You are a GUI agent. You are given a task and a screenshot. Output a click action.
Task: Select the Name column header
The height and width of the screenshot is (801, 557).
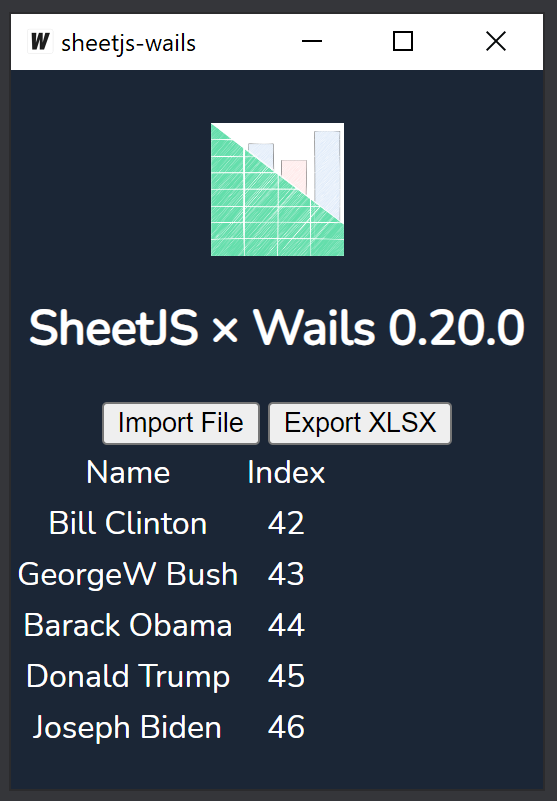128,473
